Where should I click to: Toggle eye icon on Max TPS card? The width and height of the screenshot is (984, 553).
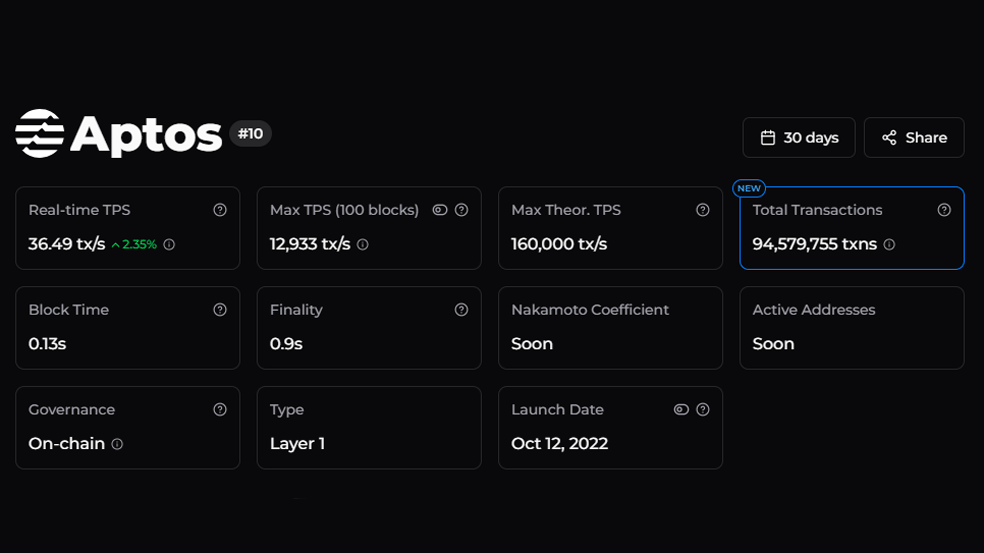(440, 210)
